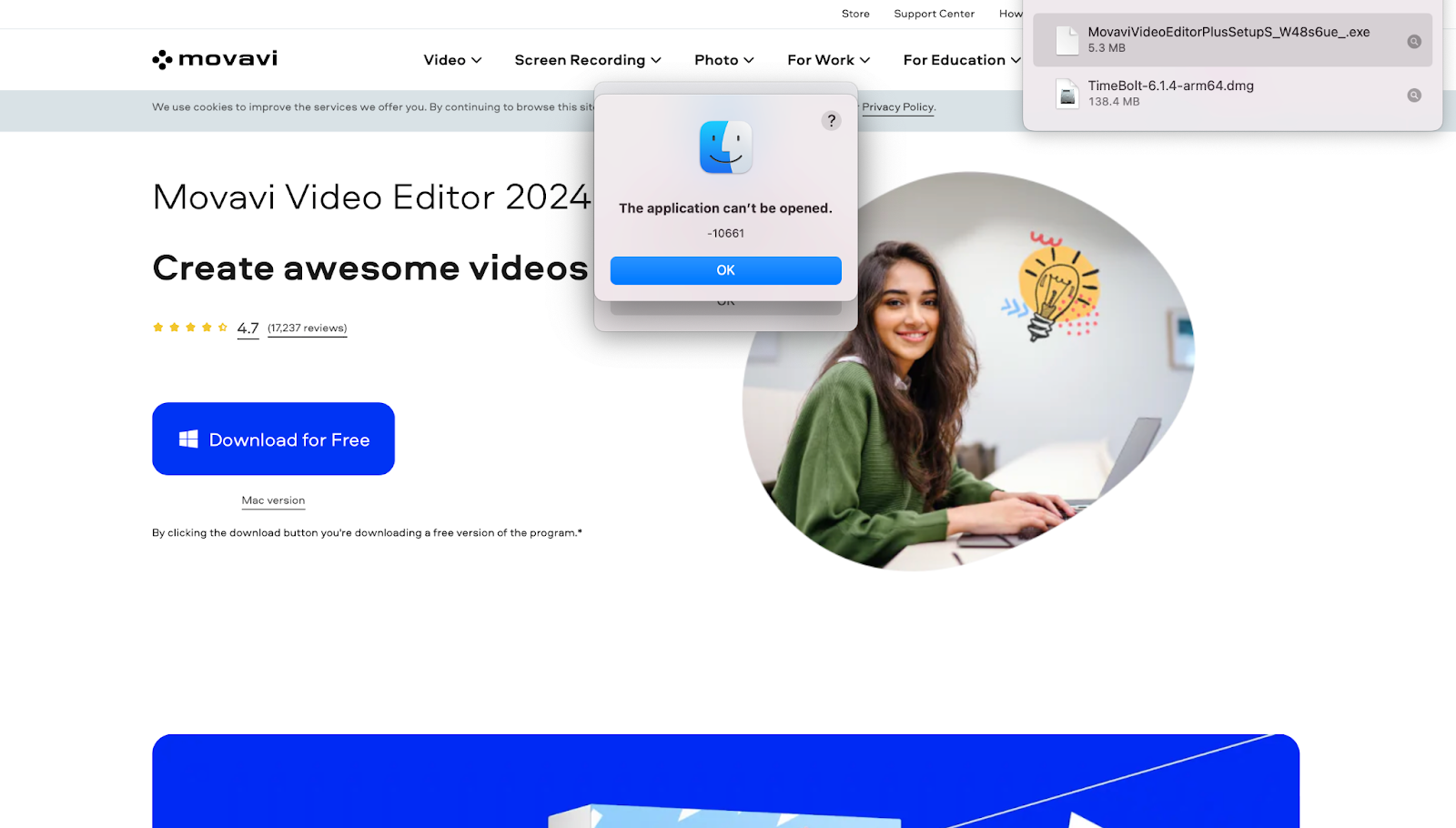Reveal TimeBolt dmg file in Finder
The height and width of the screenshot is (828, 1456).
click(x=1414, y=95)
